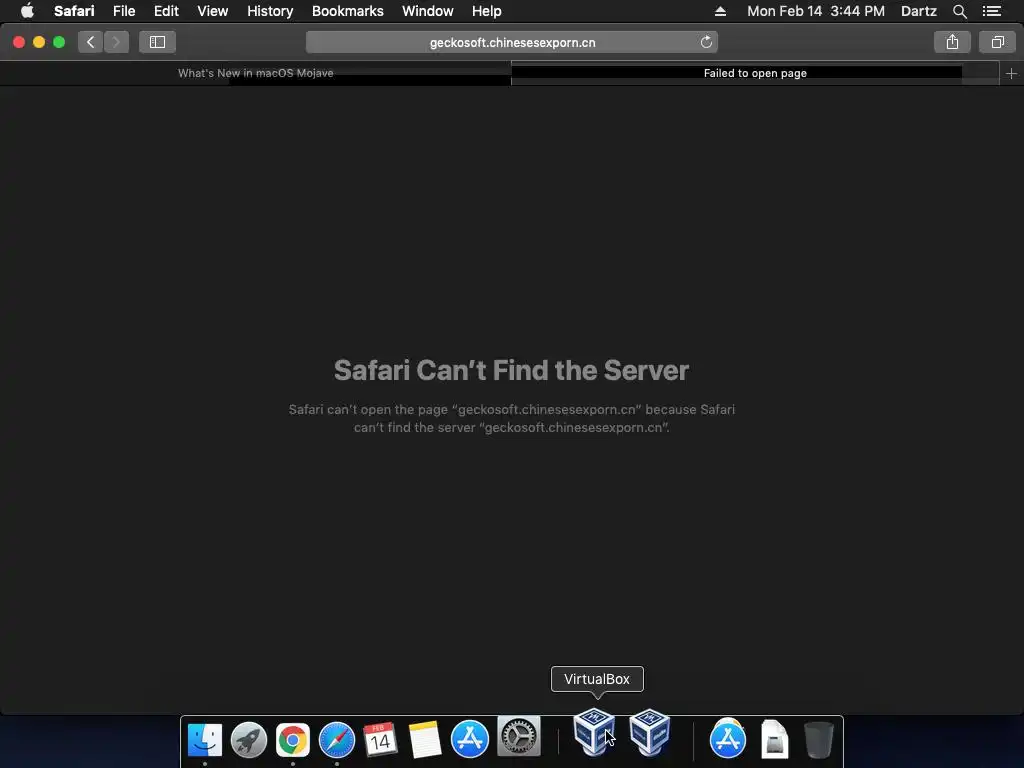1024x768 pixels.
Task: Reload the page with the refresh icon
Action: click(x=706, y=42)
